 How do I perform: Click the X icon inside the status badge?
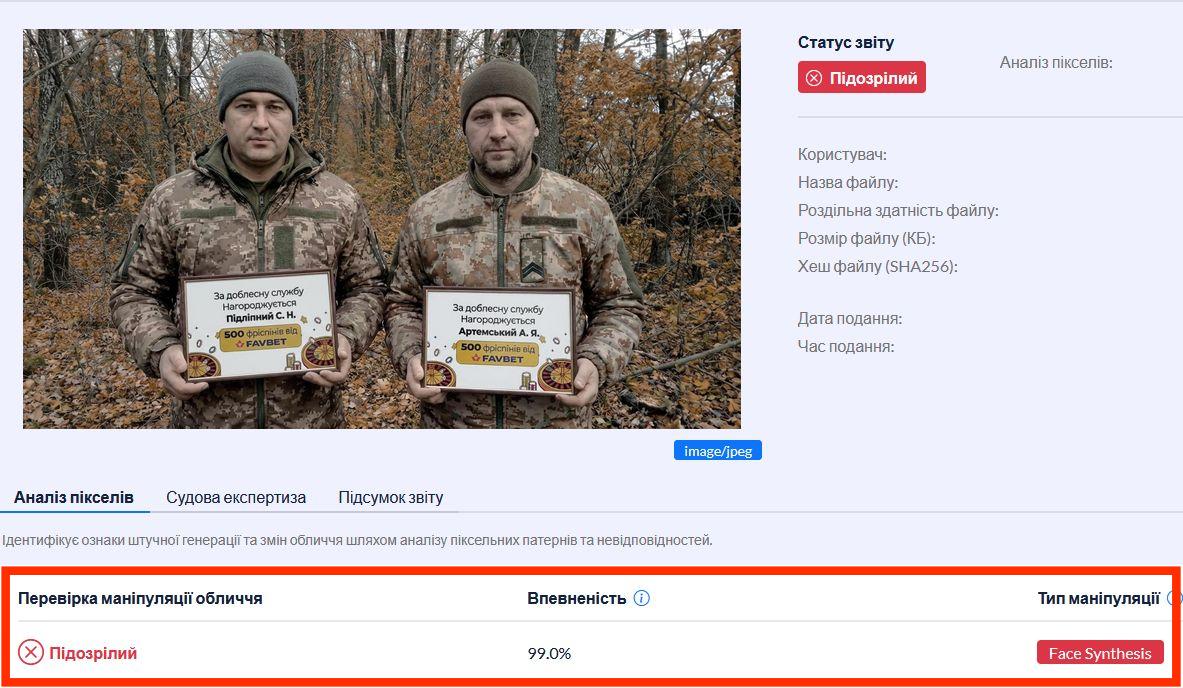pos(813,78)
